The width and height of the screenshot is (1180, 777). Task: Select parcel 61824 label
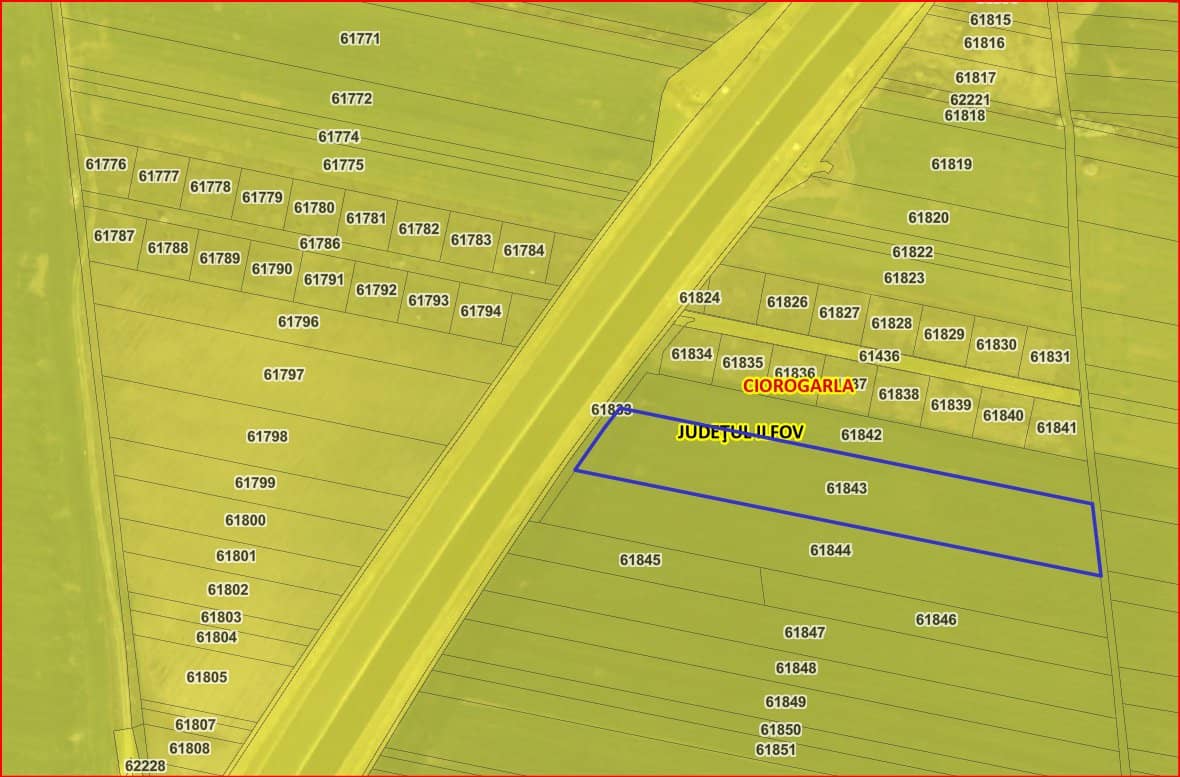point(700,298)
